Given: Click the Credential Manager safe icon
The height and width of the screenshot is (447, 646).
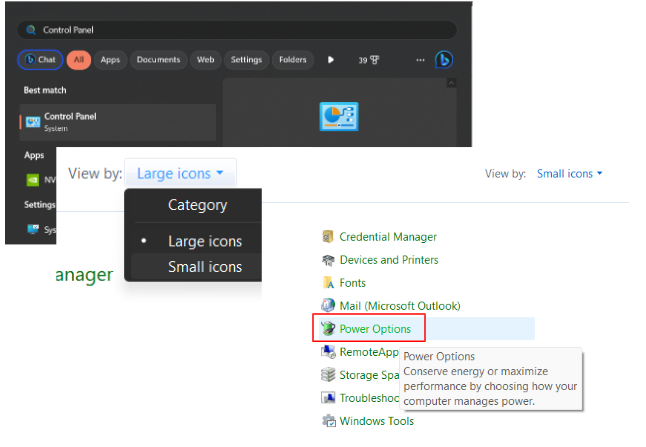Looking at the screenshot, I should pyautogui.click(x=328, y=236).
